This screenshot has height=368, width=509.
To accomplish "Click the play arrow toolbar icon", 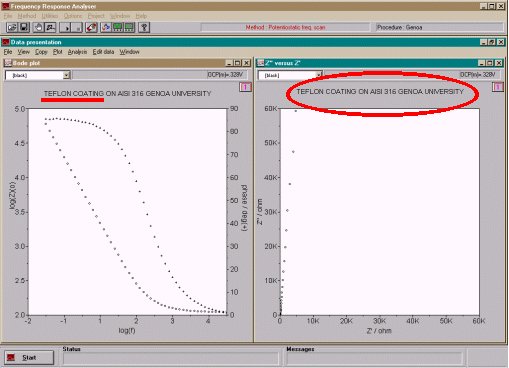I will click(65, 27).
